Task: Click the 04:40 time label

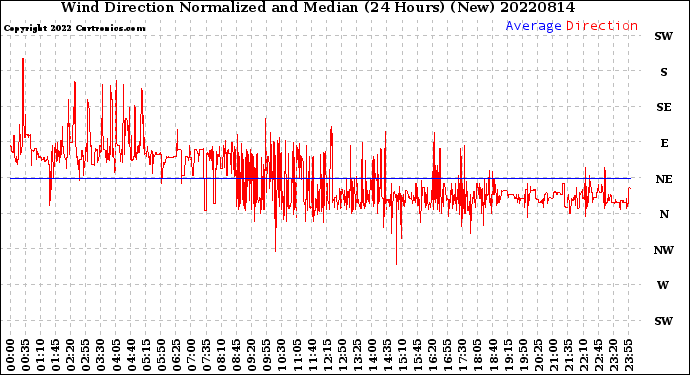Action: point(131,355)
